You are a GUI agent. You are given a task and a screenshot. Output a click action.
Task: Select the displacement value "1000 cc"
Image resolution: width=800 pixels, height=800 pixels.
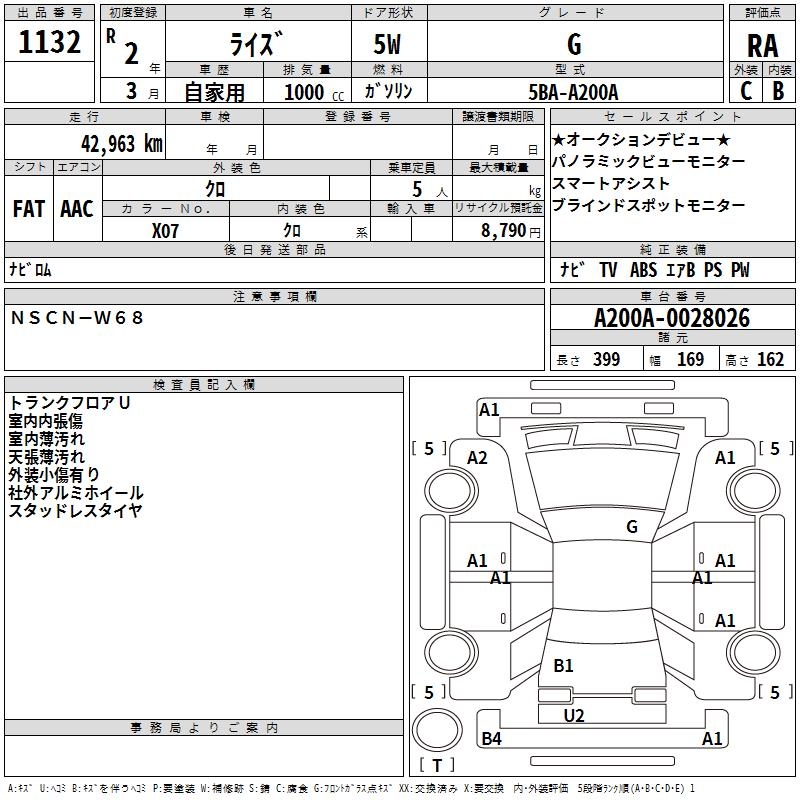[314, 92]
